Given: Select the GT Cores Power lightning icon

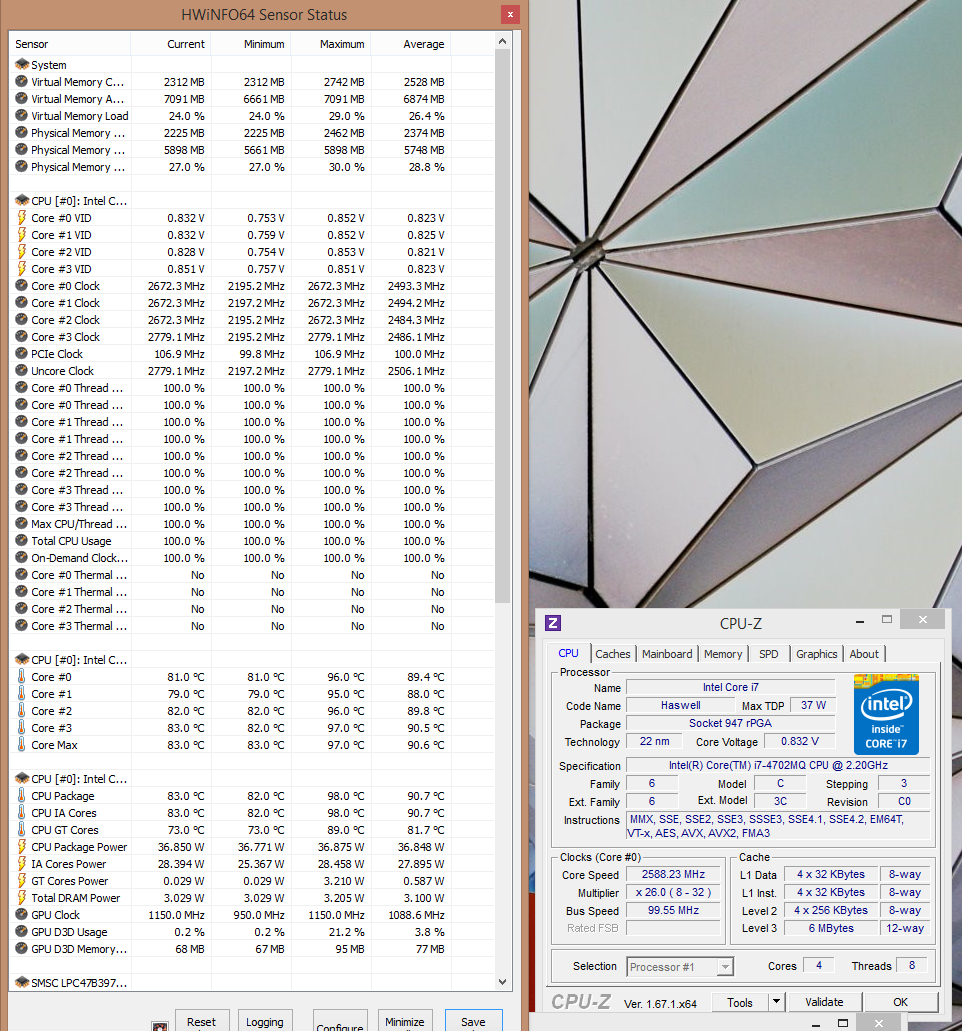Looking at the screenshot, I should click(22, 881).
